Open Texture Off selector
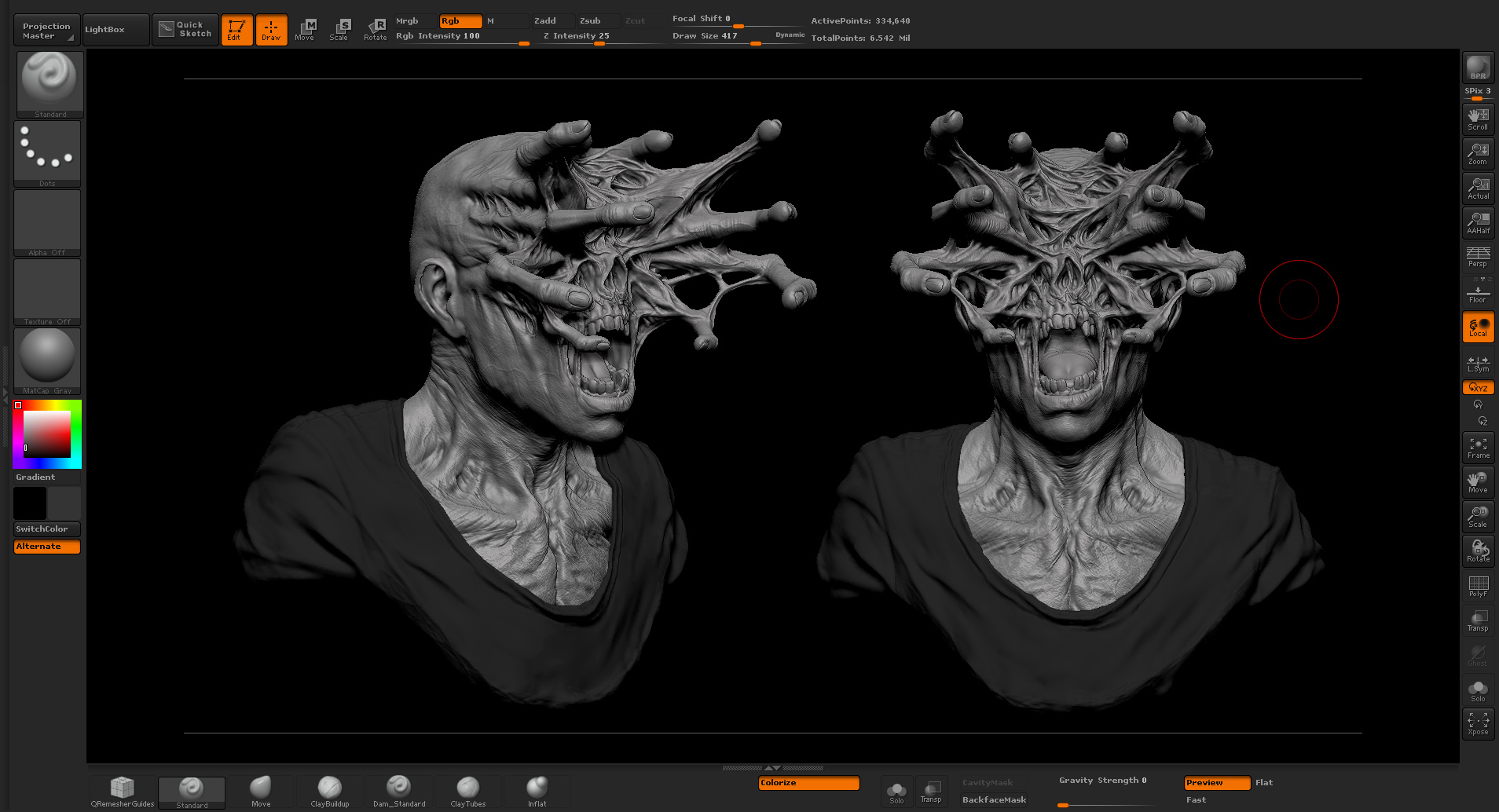The image size is (1499, 812). pyautogui.click(x=47, y=291)
